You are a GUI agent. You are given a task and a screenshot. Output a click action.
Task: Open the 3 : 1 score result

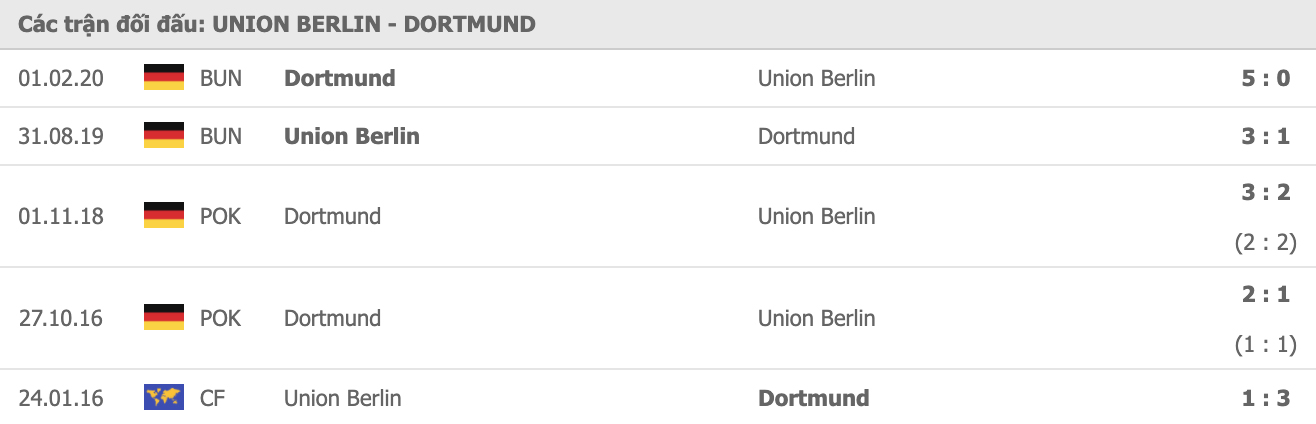pyautogui.click(x=1266, y=136)
